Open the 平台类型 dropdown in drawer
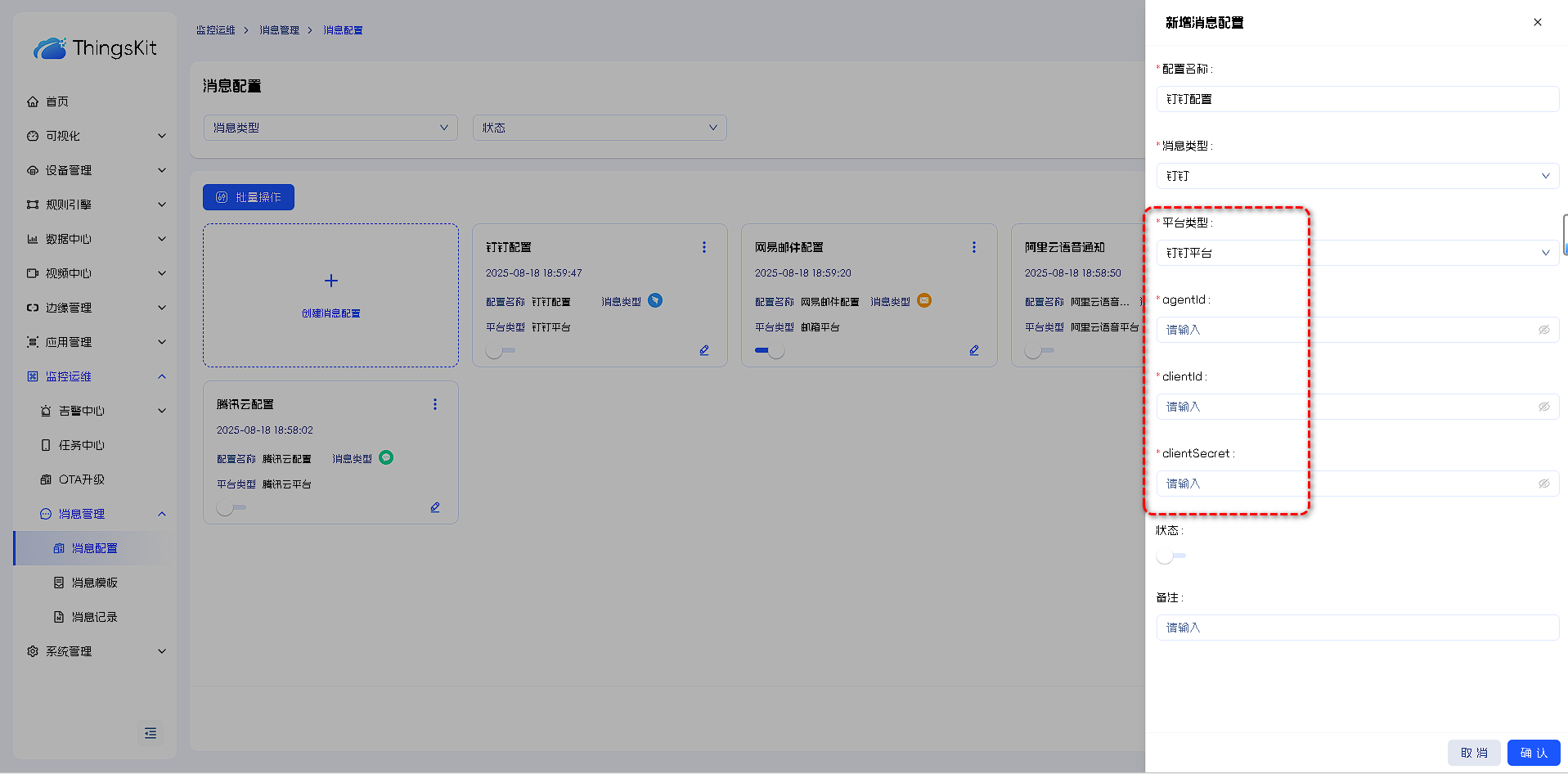The image size is (1568, 774). [1357, 253]
